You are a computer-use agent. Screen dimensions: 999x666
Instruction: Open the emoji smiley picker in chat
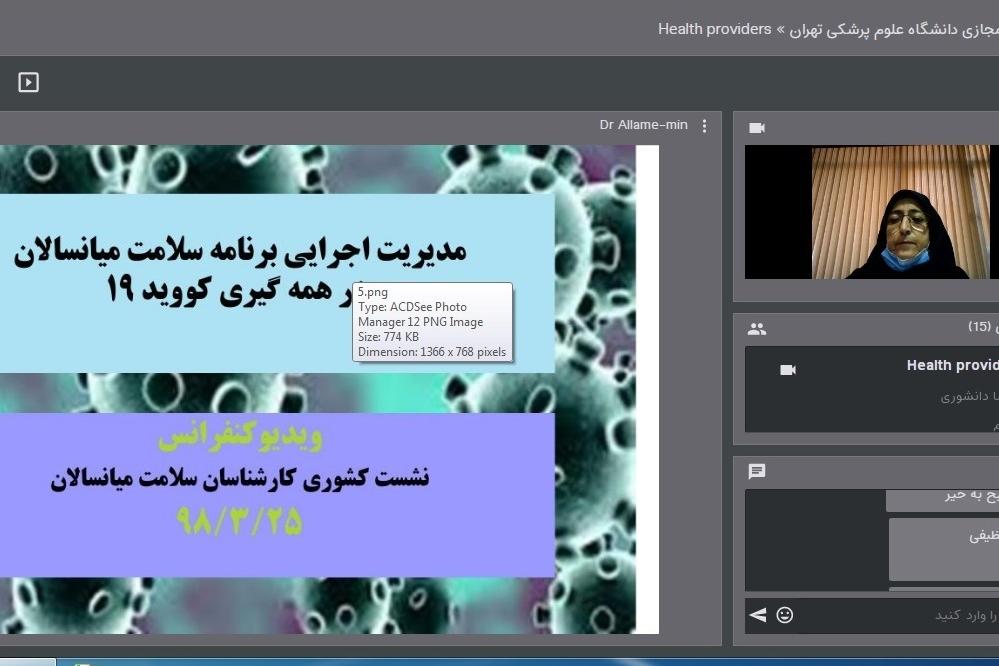(785, 615)
